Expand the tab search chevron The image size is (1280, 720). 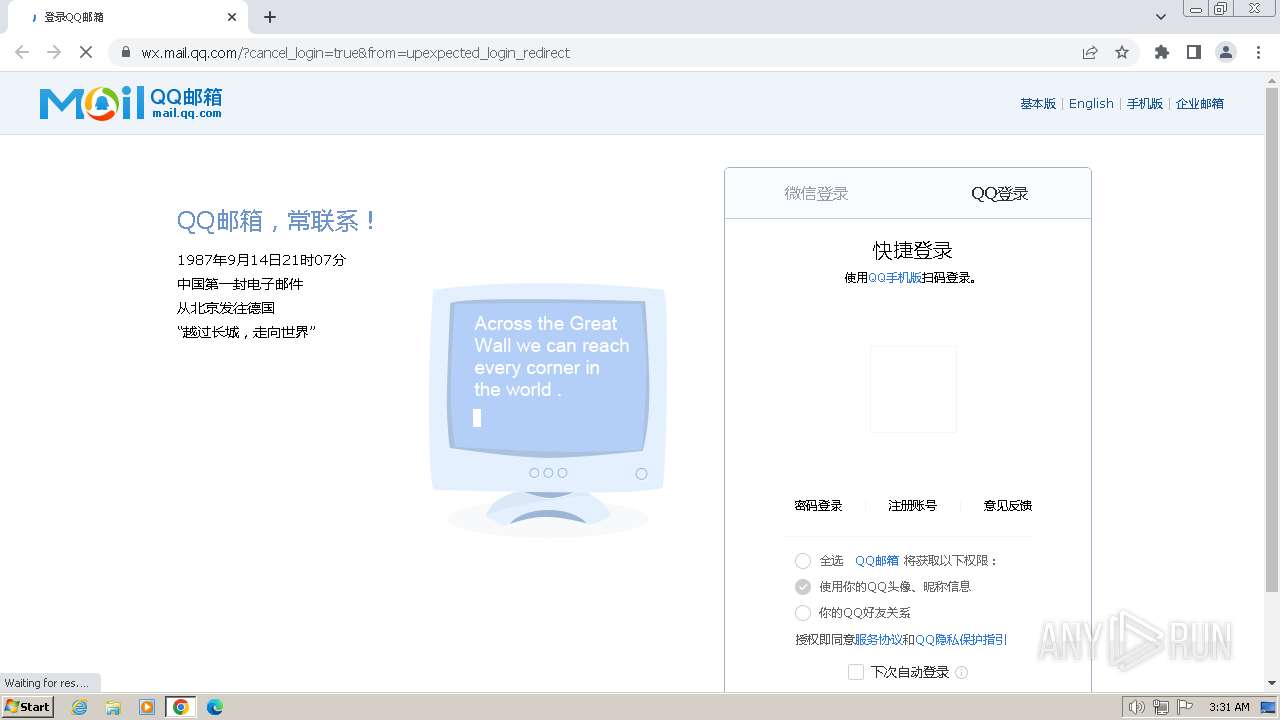coord(1161,17)
